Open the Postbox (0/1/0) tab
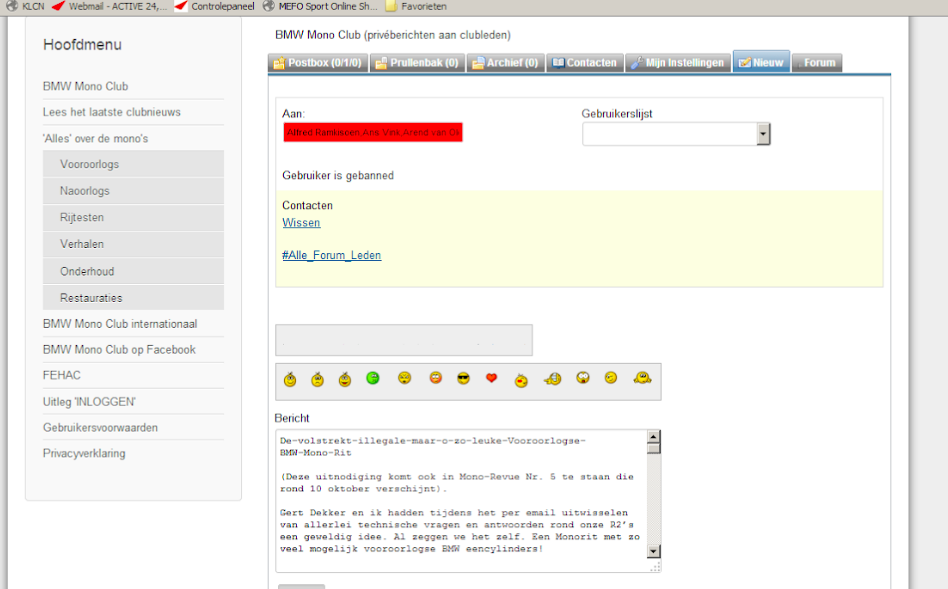 [317, 63]
